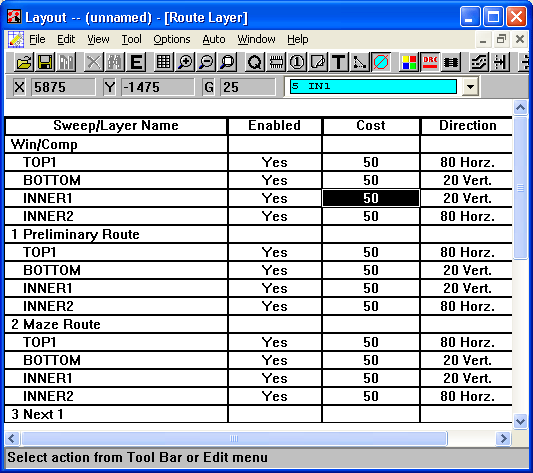Image resolution: width=533 pixels, height=473 pixels.
Task: Select the Shove Track mode icon
Action: point(500,63)
